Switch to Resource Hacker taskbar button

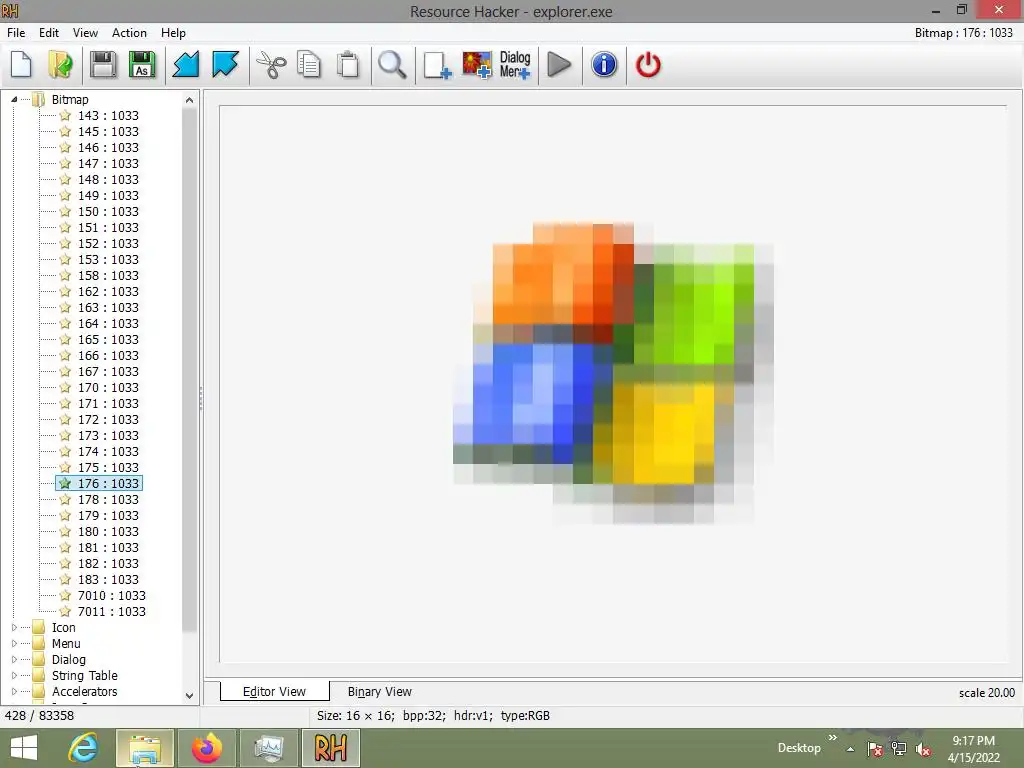(x=330, y=748)
